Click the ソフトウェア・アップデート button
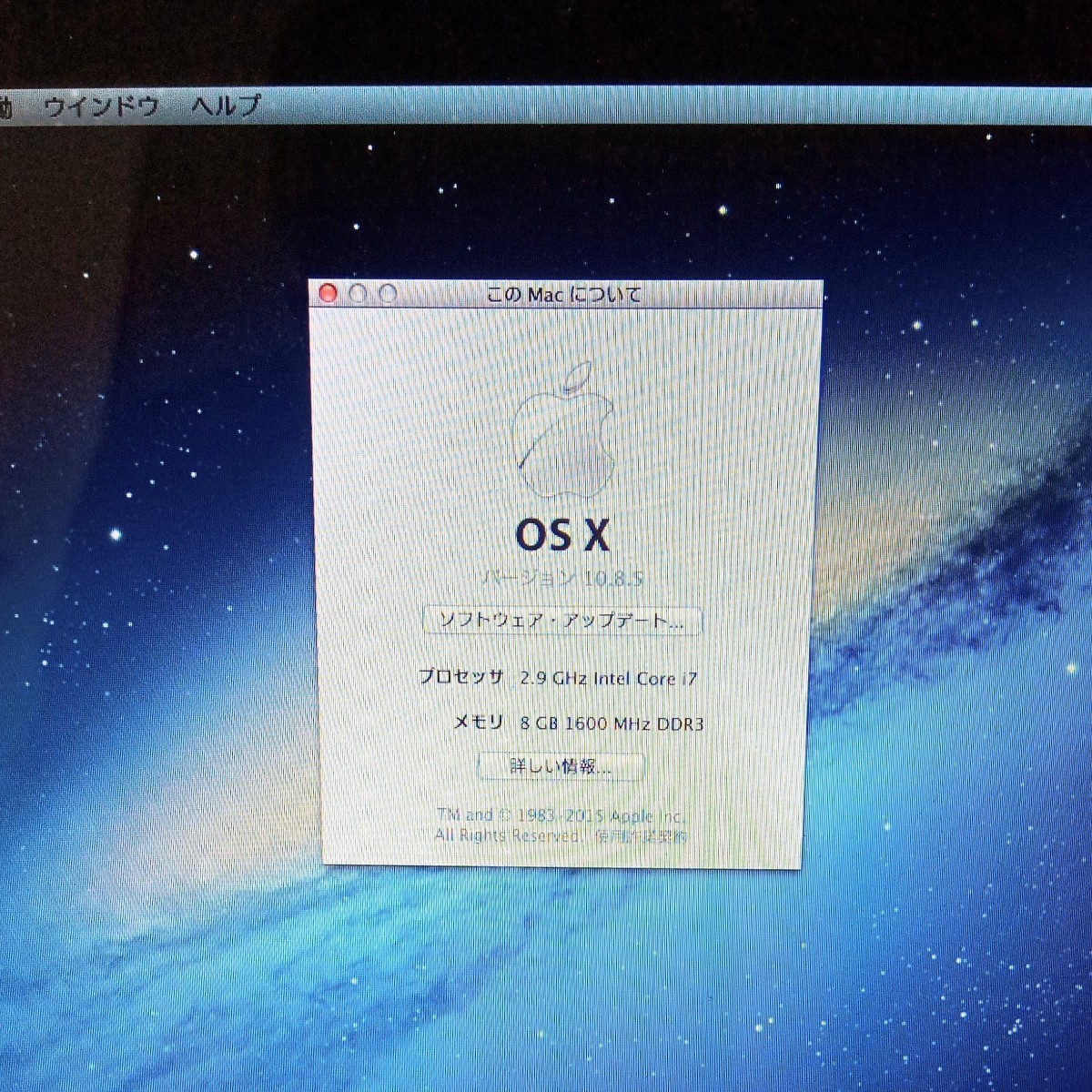 click(562, 621)
